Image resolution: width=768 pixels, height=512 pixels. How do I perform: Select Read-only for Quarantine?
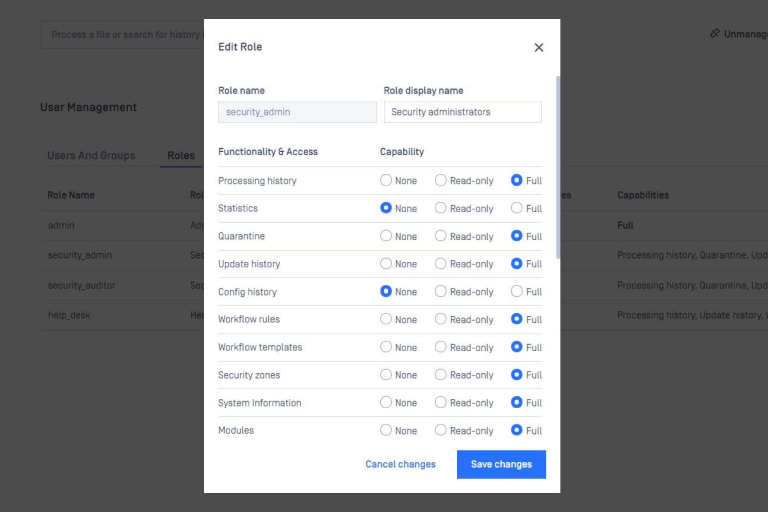[x=441, y=237]
